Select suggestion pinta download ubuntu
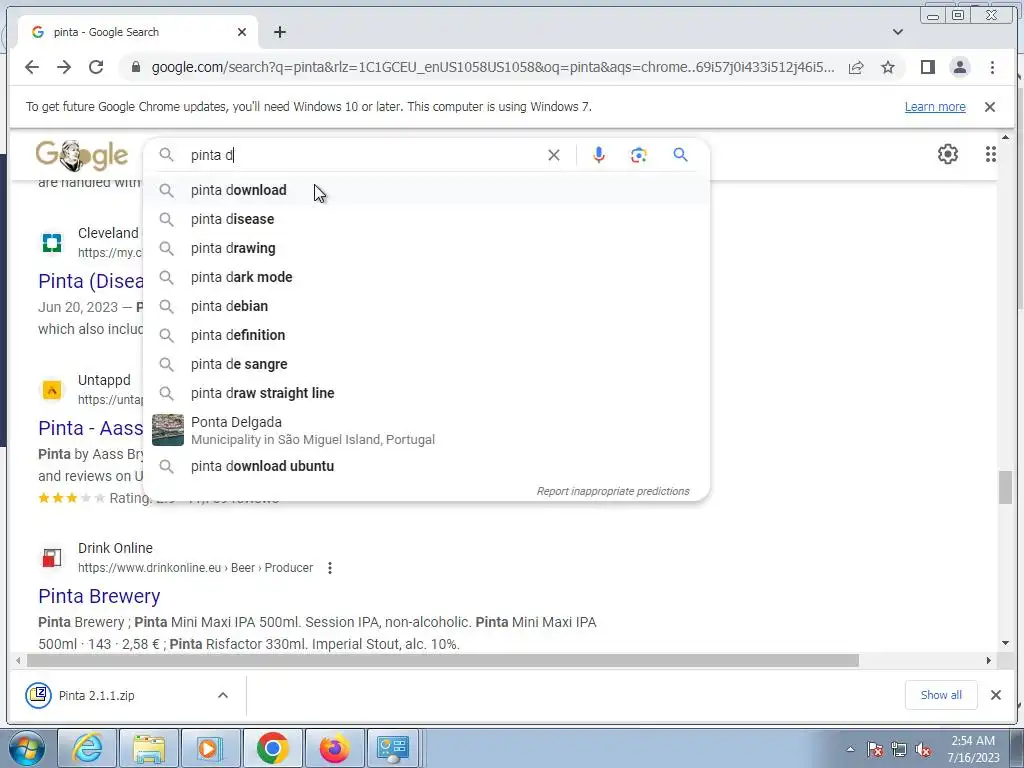This screenshot has width=1024, height=768. 426,466
